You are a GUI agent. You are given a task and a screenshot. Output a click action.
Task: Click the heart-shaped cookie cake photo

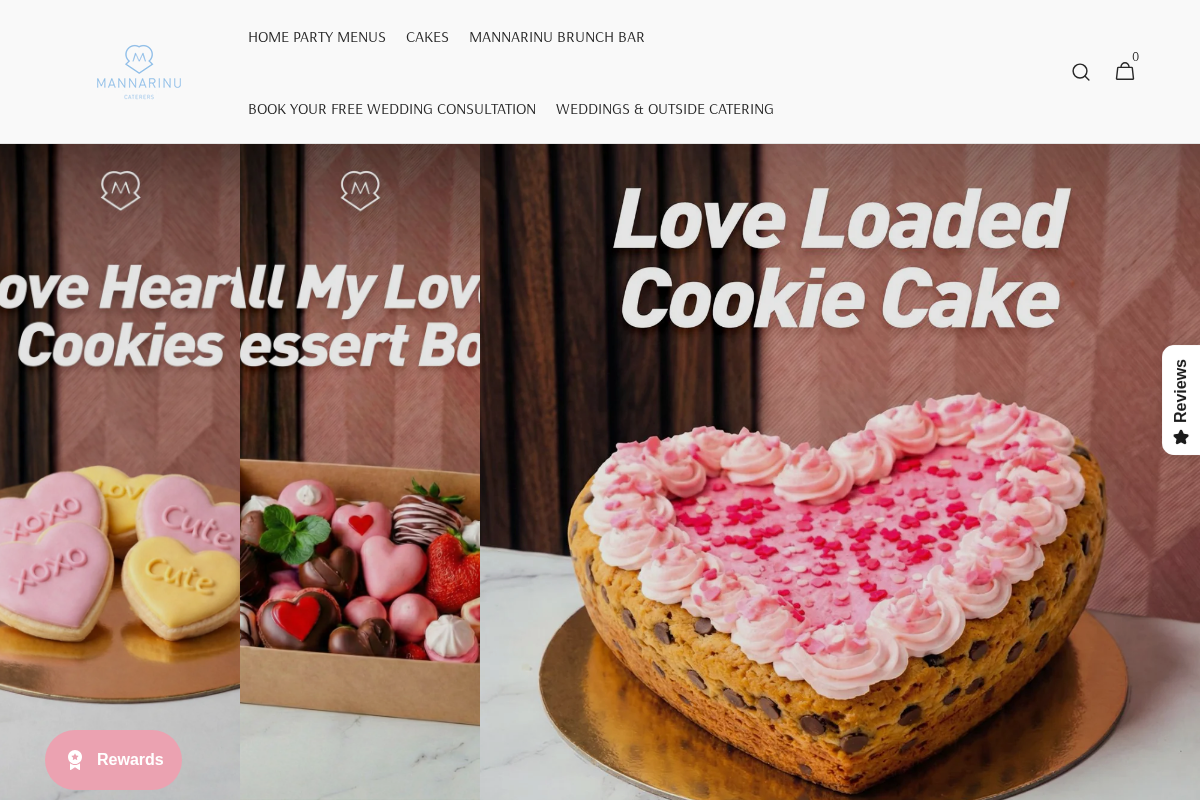coord(837,590)
